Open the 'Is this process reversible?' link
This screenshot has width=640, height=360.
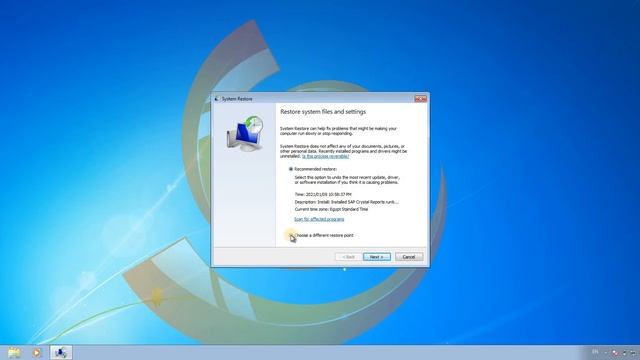click(325, 156)
